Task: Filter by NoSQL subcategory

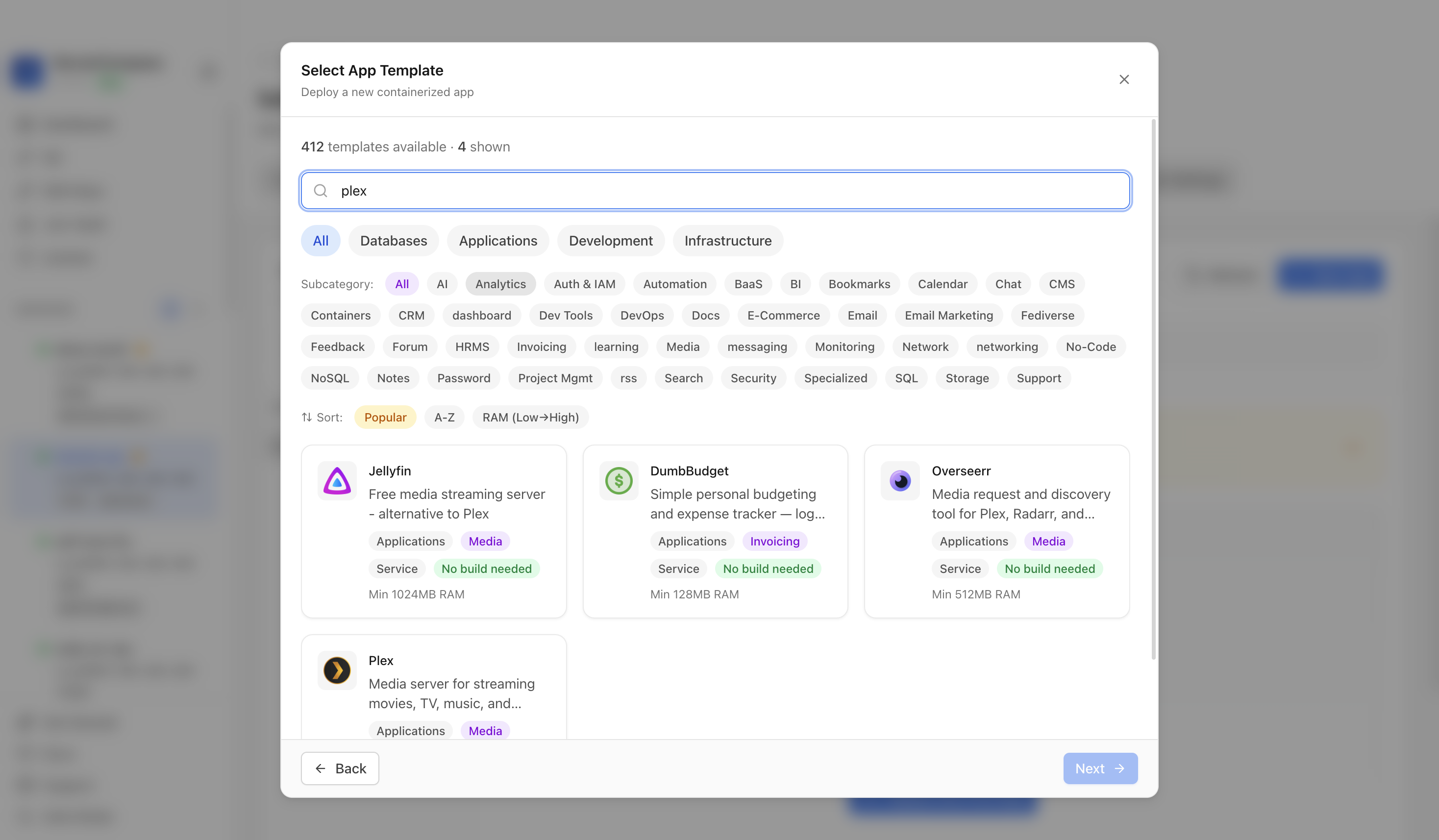Action: click(x=329, y=378)
